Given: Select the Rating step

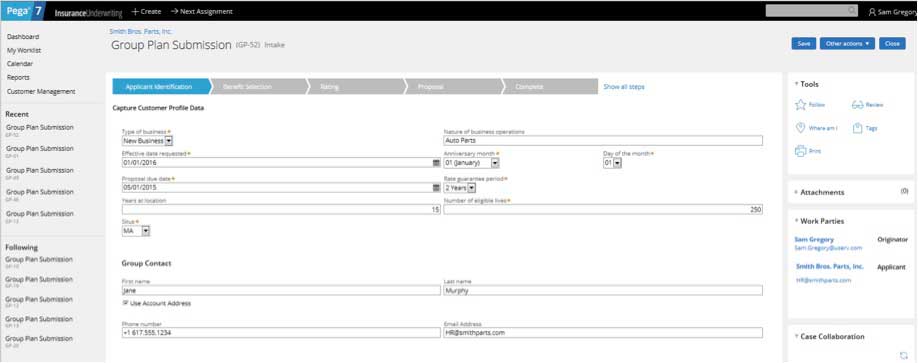Looking at the screenshot, I should point(357,87).
